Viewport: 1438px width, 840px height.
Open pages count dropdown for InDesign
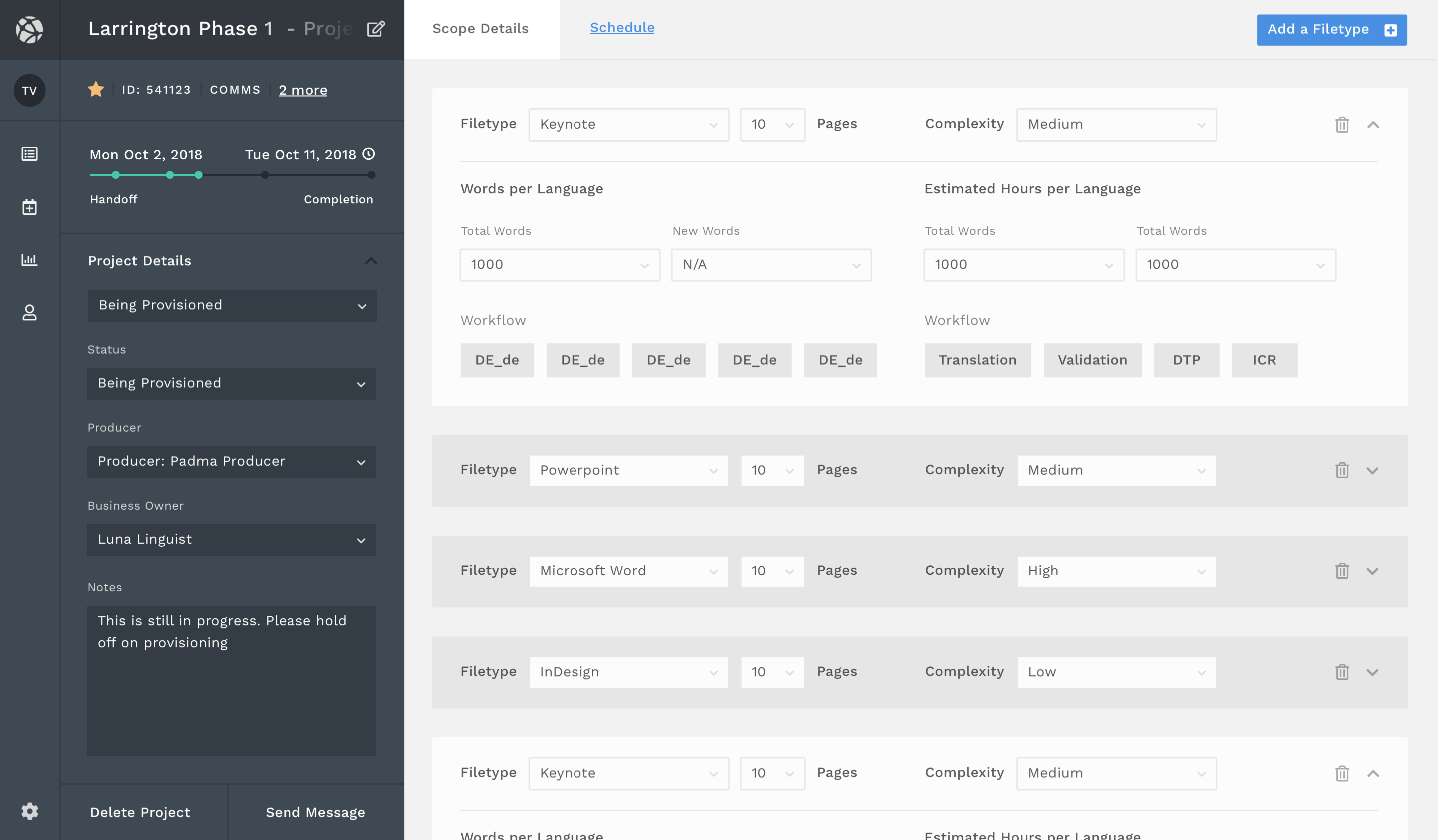tap(772, 672)
